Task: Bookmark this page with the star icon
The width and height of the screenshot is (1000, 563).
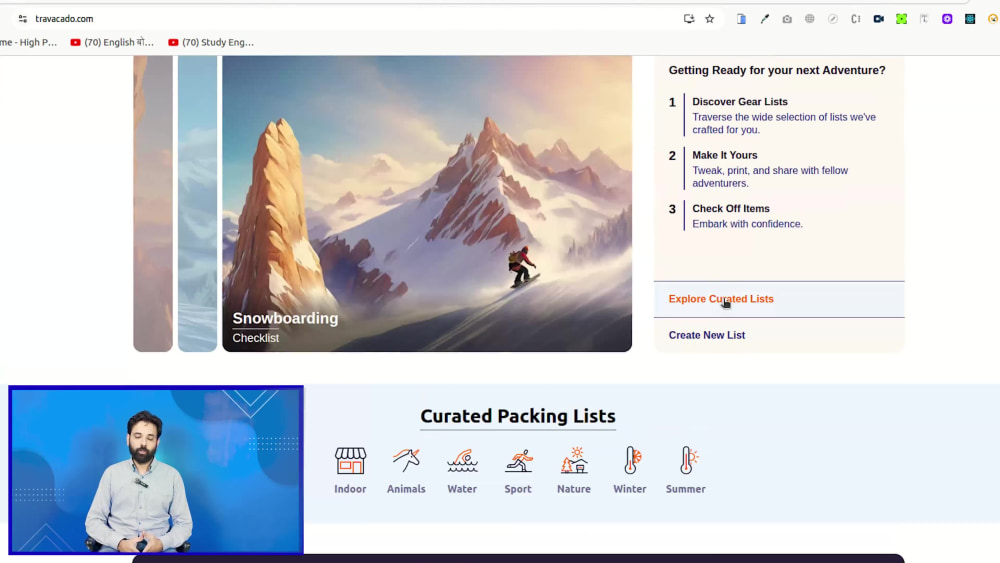Action: 710,19
